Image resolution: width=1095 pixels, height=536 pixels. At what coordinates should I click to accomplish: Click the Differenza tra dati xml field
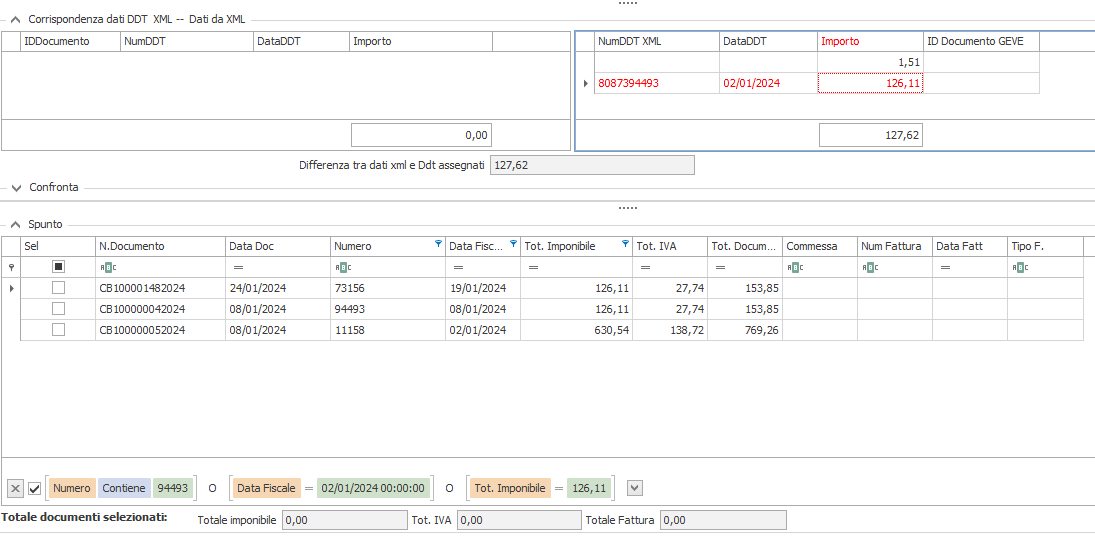tap(593, 165)
